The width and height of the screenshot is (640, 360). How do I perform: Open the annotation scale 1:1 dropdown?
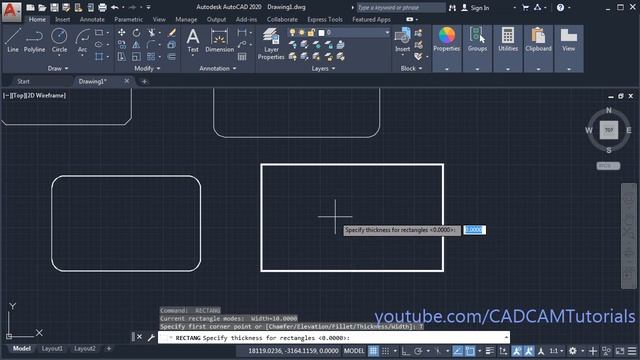pyautogui.click(x=556, y=351)
